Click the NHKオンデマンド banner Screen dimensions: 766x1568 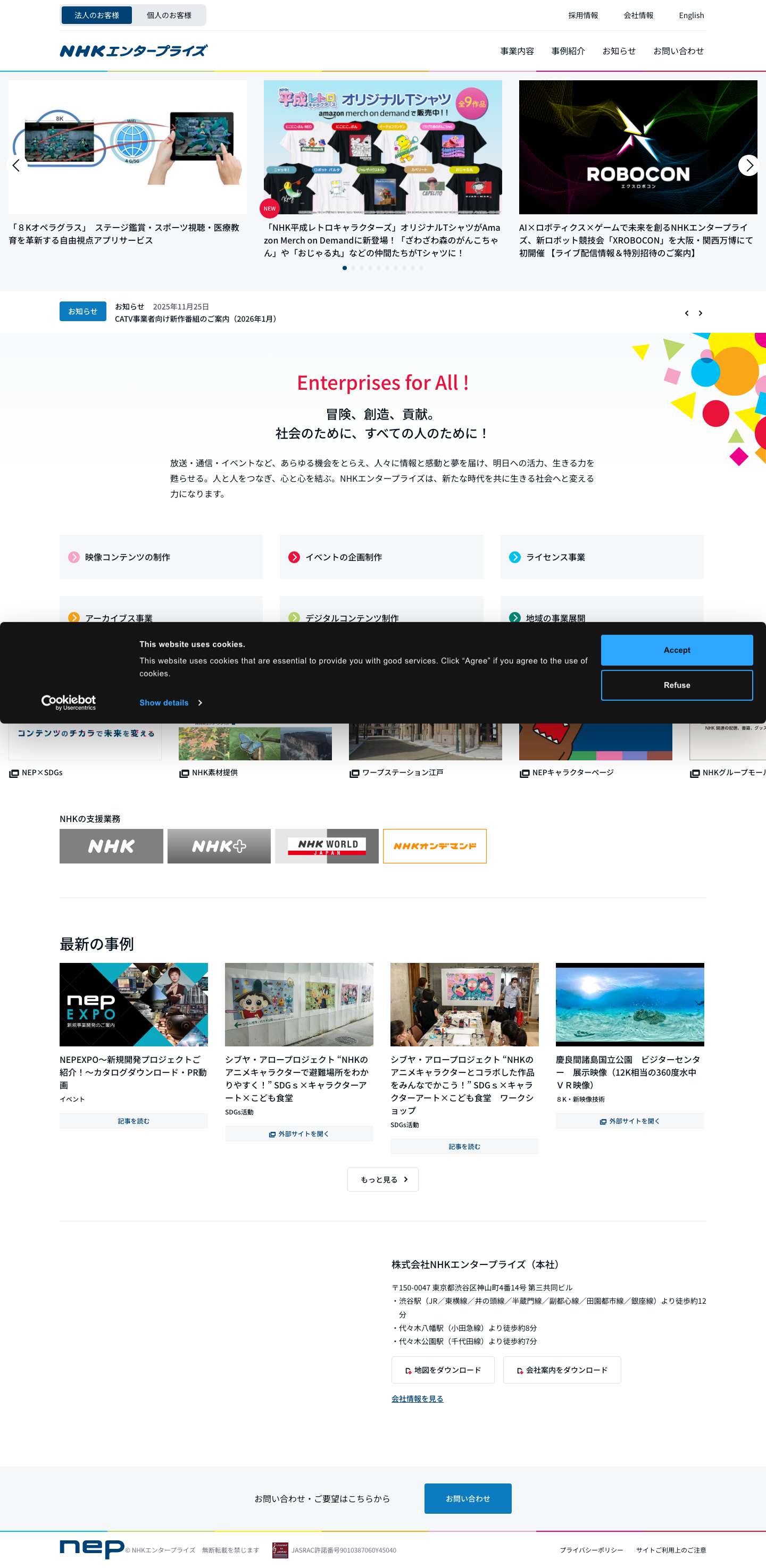tap(435, 846)
